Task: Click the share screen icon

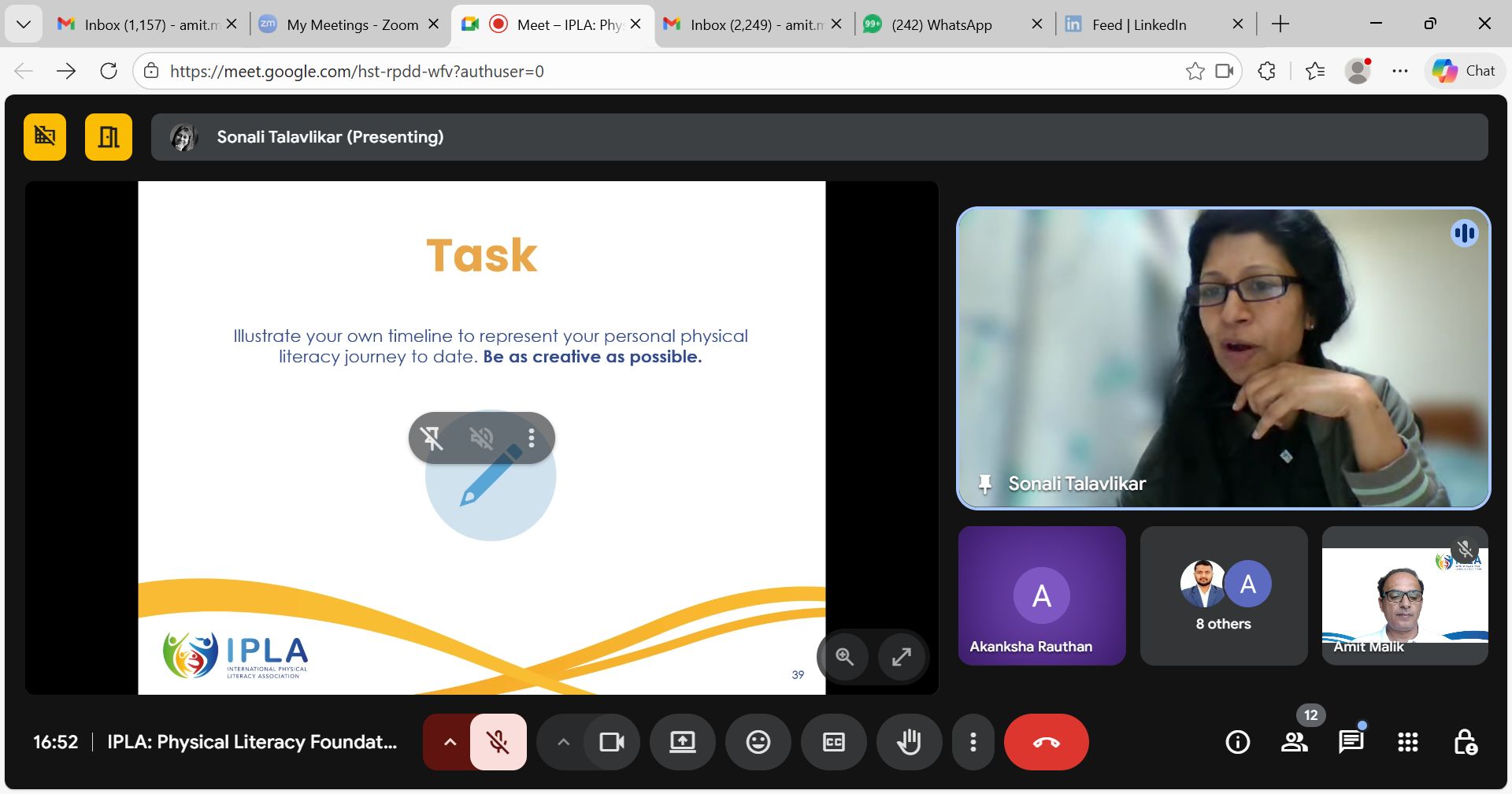Action: [682, 742]
